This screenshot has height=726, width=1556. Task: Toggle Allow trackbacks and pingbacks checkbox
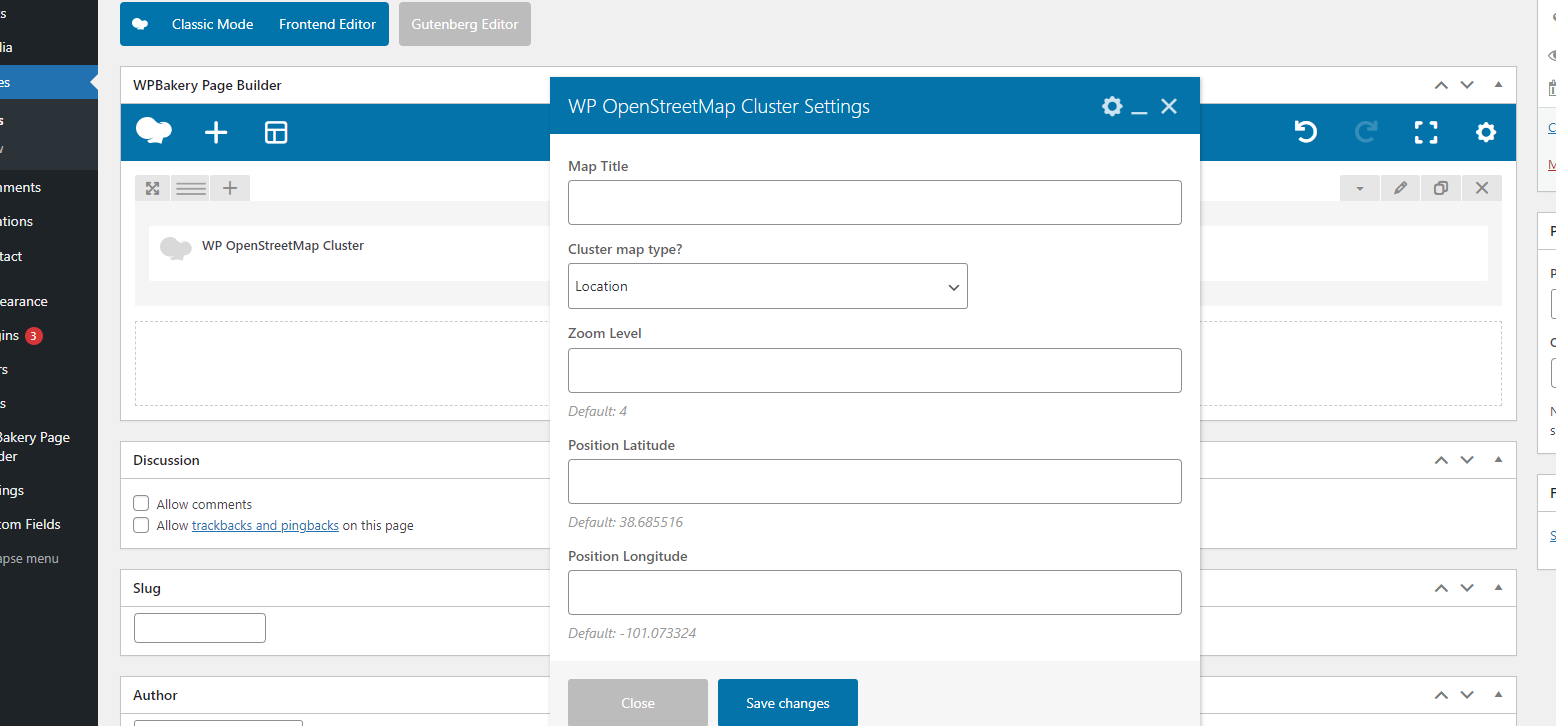point(141,525)
